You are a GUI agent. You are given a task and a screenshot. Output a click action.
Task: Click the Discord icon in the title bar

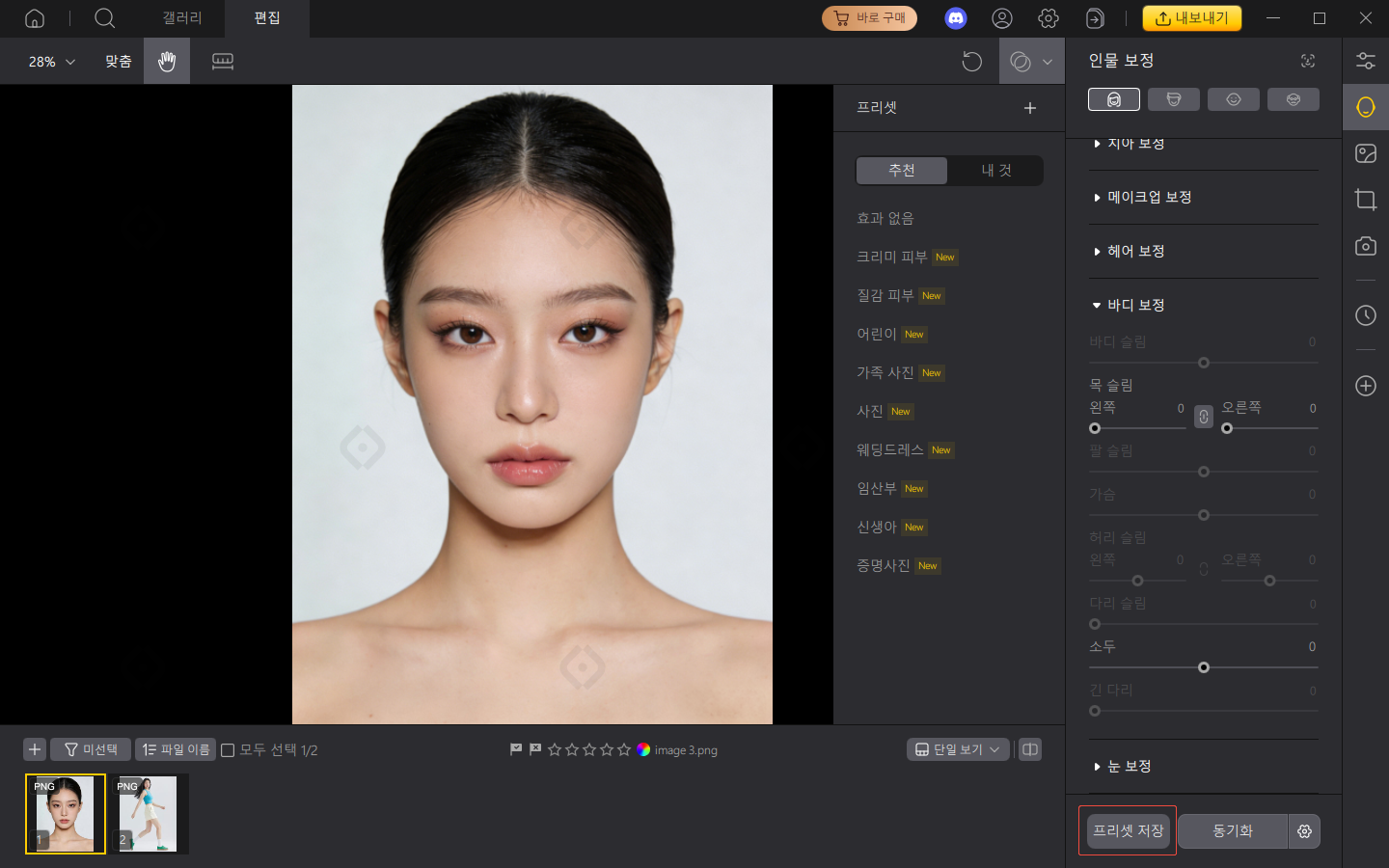955,17
